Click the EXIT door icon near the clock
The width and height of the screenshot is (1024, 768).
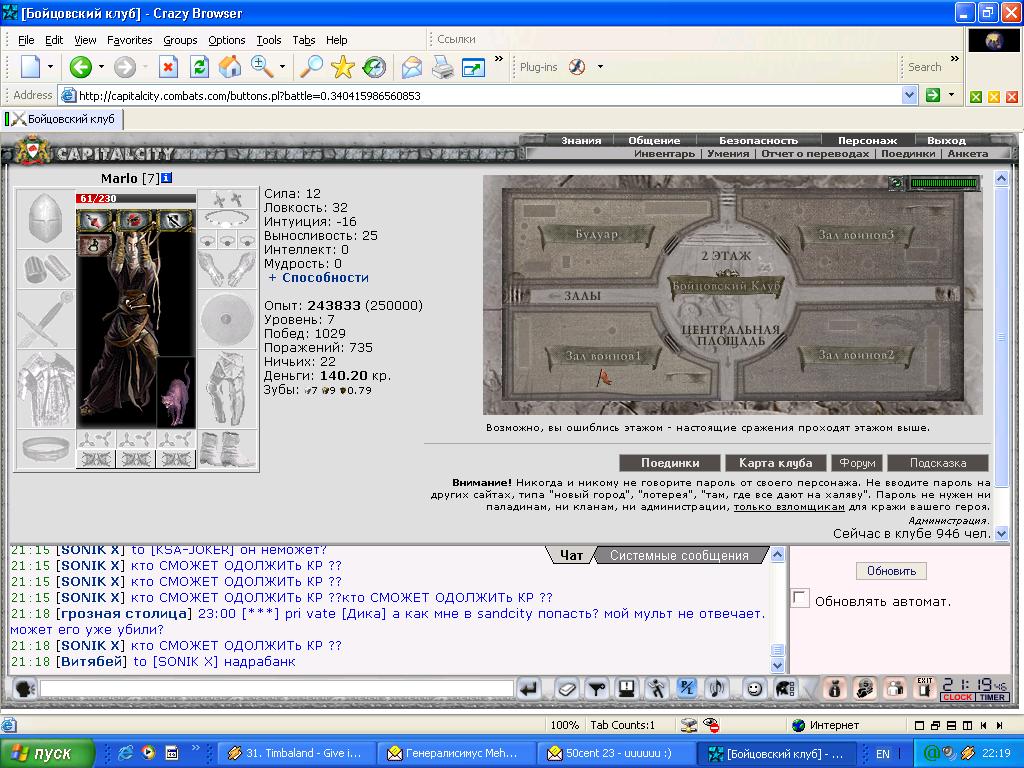tap(924, 688)
